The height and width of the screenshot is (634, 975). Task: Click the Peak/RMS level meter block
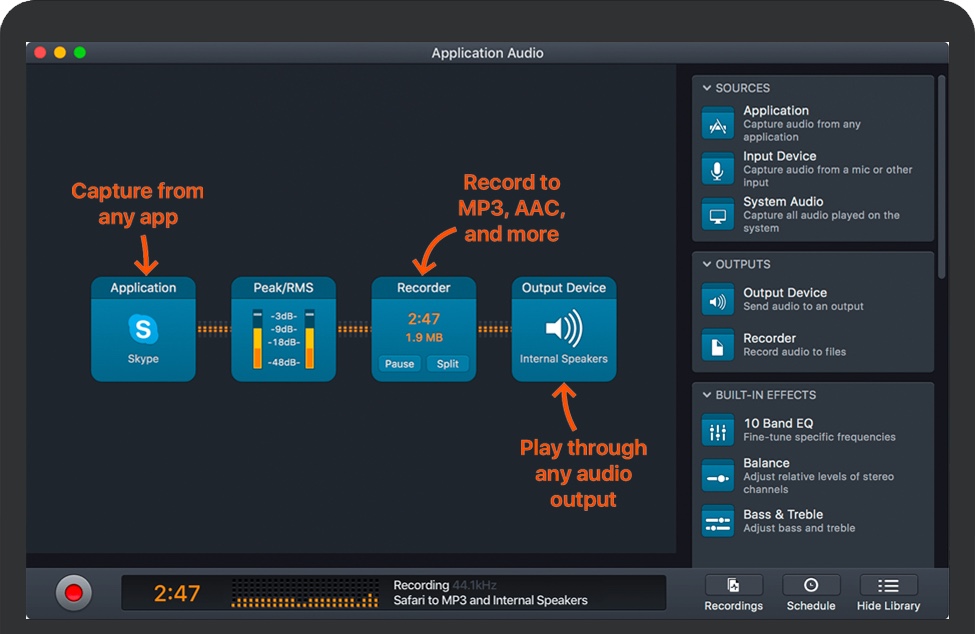click(x=283, y=330)
